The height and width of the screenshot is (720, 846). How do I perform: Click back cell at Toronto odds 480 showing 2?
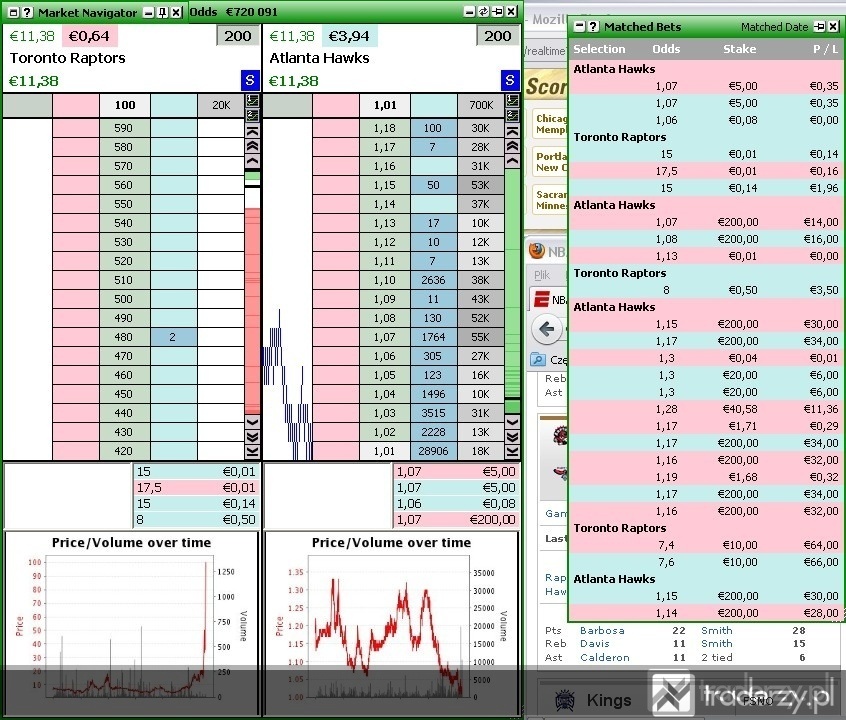coord(173,337)
